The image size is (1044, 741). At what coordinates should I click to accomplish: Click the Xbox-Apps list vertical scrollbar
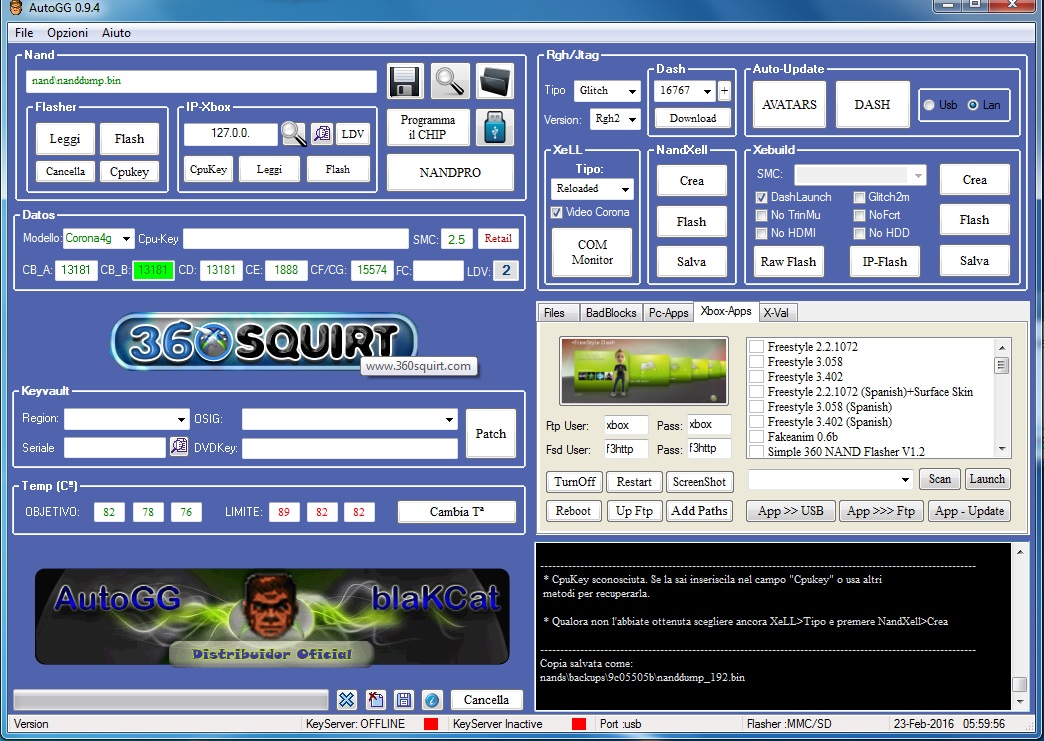pos(1002,400)
